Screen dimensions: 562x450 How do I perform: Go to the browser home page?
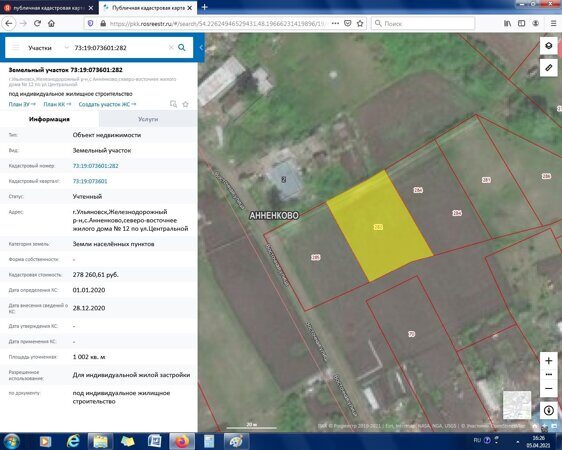(51, 23)
